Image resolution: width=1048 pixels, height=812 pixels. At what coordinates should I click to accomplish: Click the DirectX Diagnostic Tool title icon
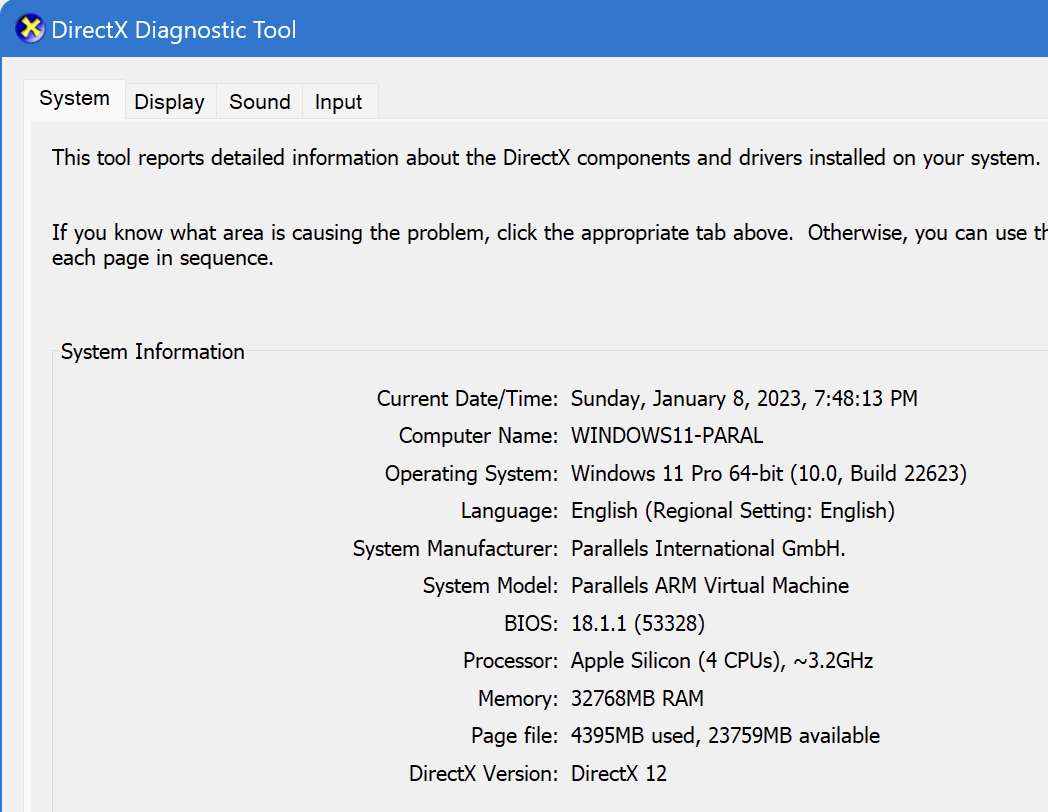coord(30,29)
